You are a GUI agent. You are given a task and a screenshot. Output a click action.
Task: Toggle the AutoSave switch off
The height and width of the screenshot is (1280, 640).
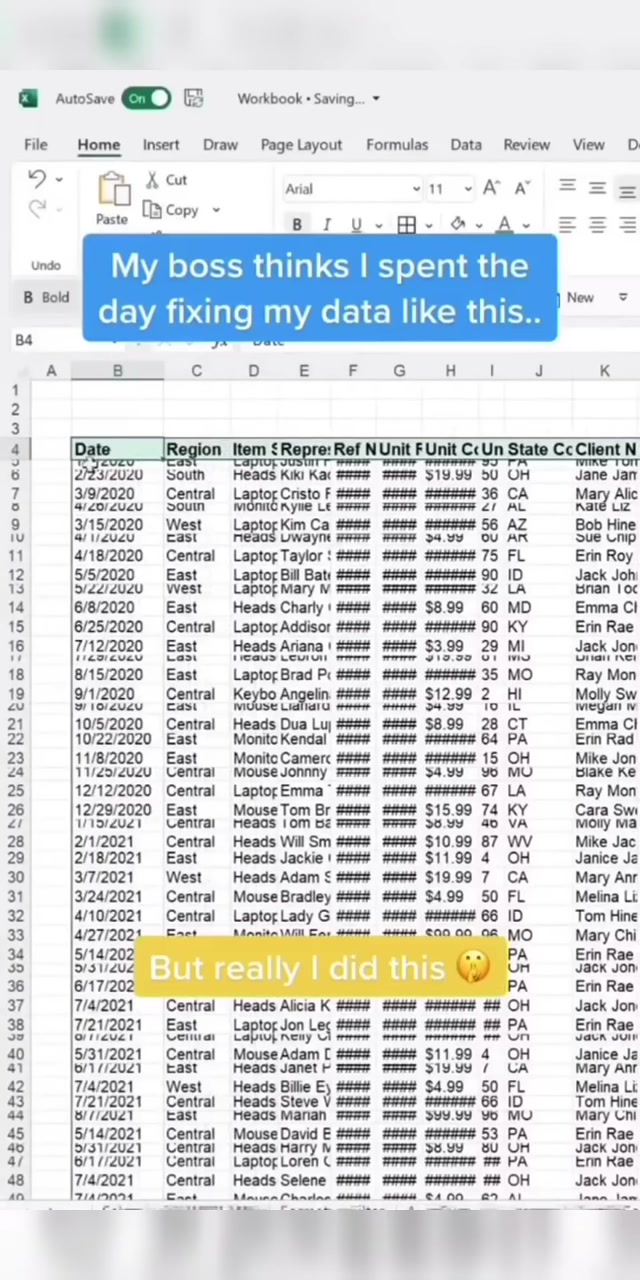147,98
